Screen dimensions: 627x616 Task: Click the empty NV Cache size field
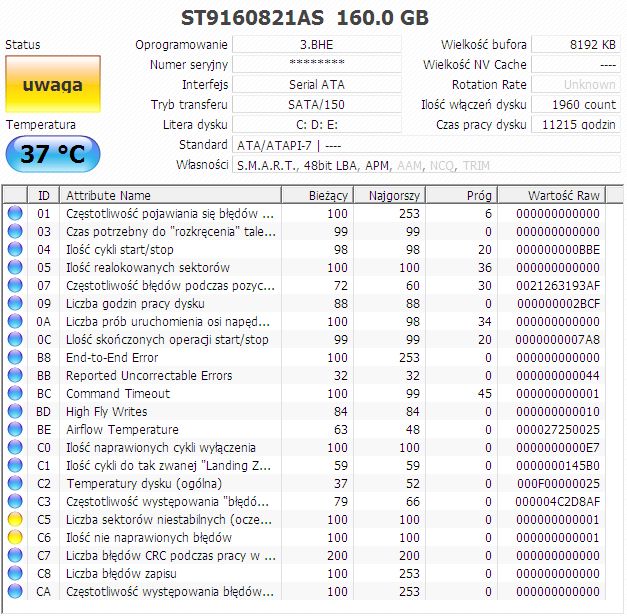point(576,64)
